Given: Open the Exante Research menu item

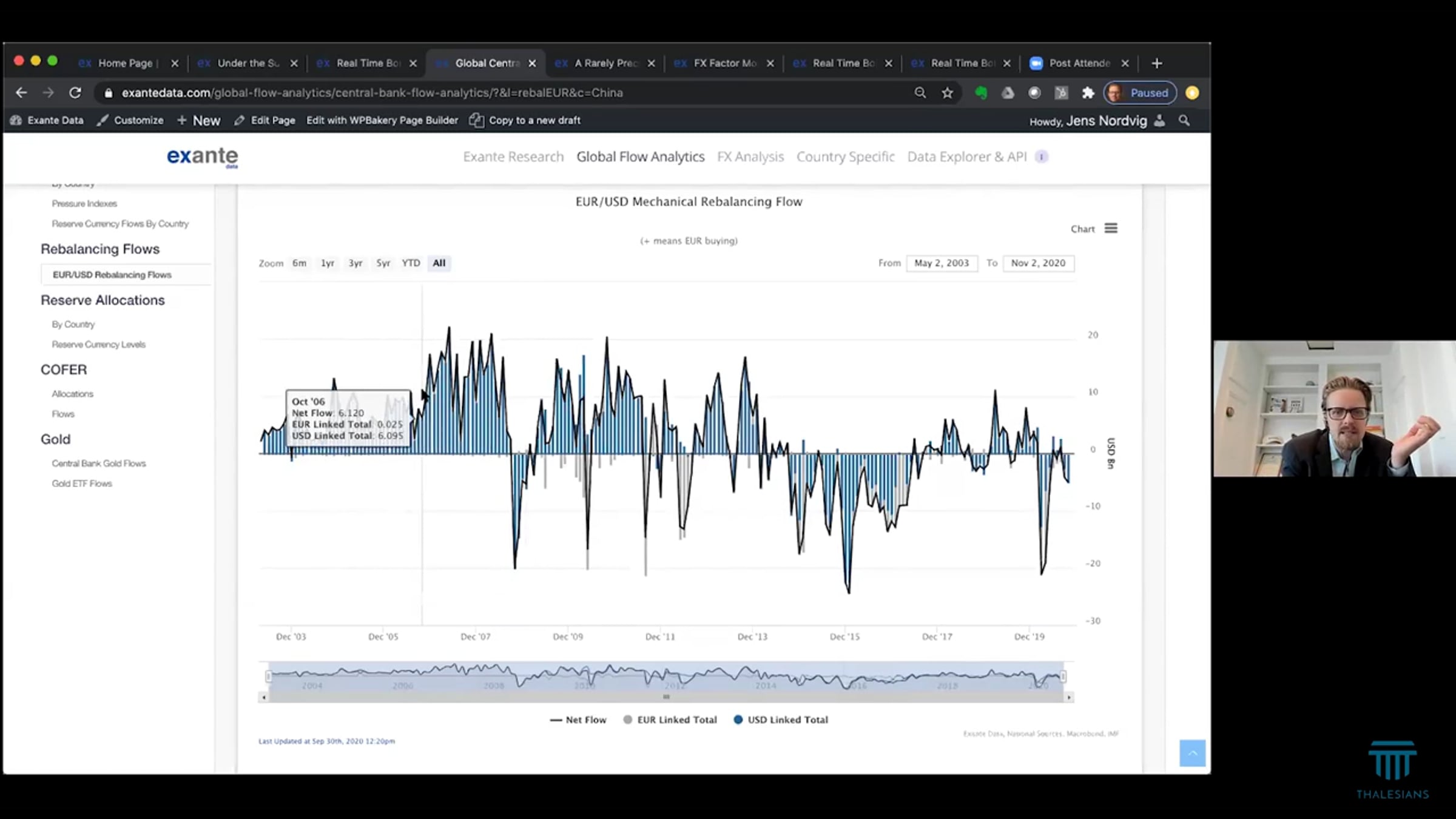Looking at the screenshot, I should point(513,157).
